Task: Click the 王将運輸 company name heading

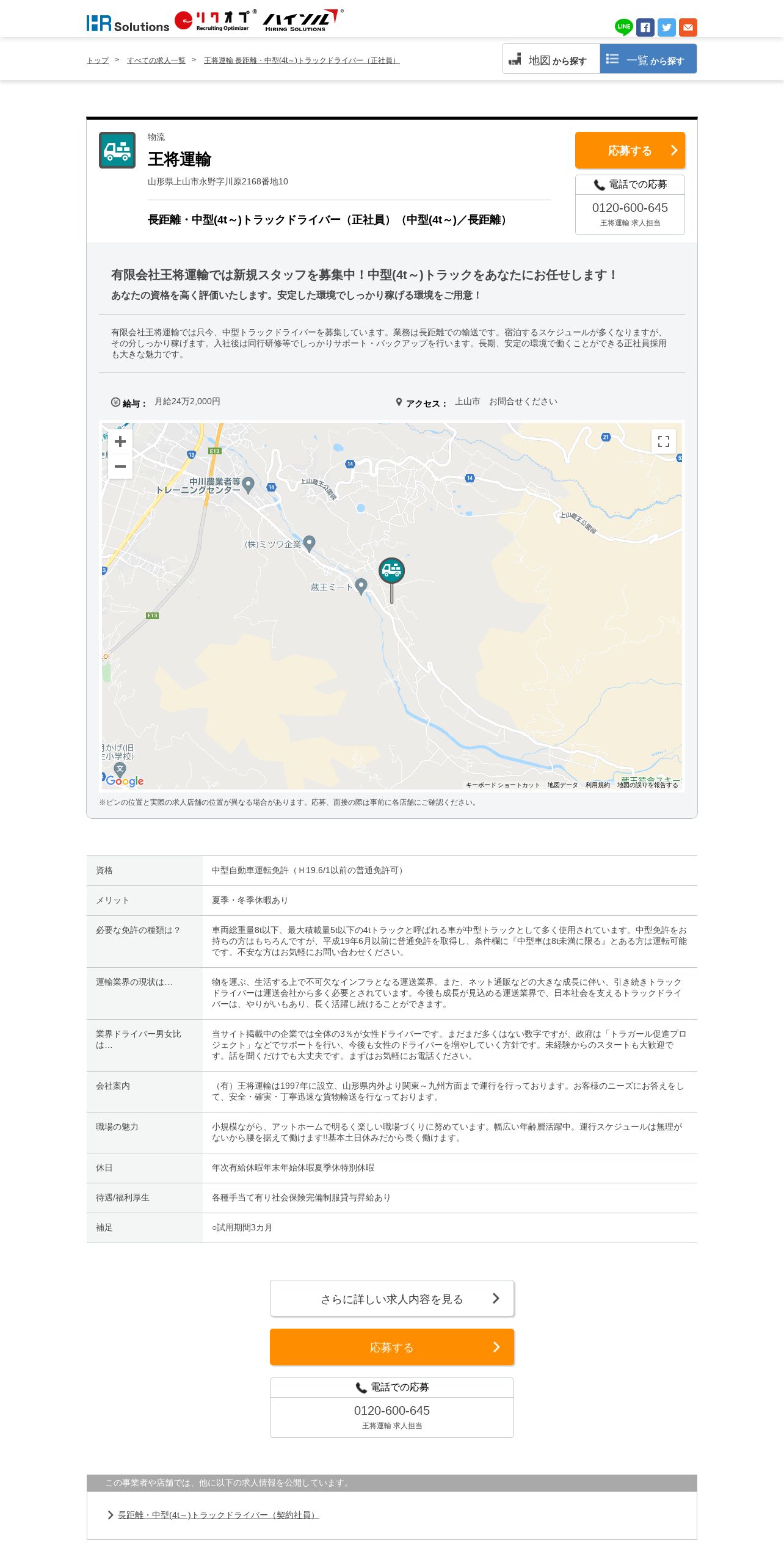Action: point(180,159)
